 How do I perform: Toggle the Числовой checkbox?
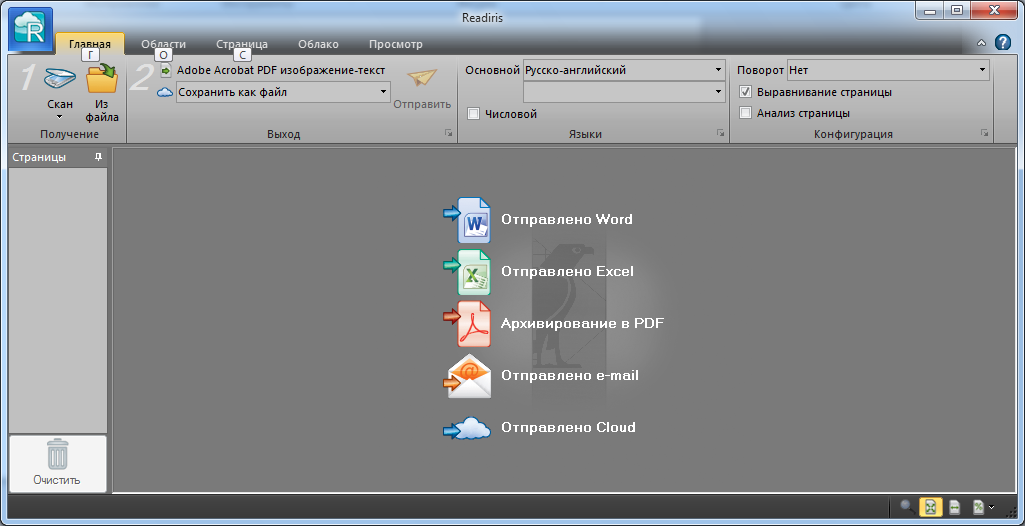tap(474, 114)
